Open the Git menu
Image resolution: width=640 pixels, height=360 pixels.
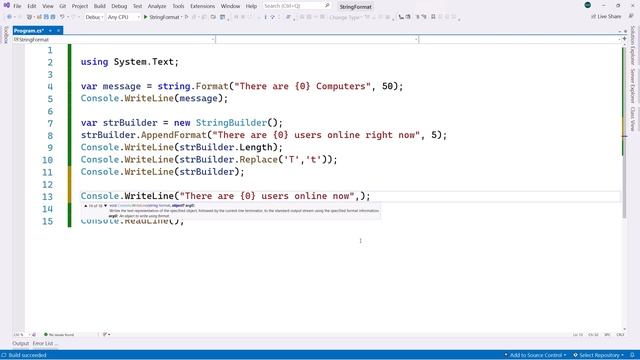pos(62,6)
